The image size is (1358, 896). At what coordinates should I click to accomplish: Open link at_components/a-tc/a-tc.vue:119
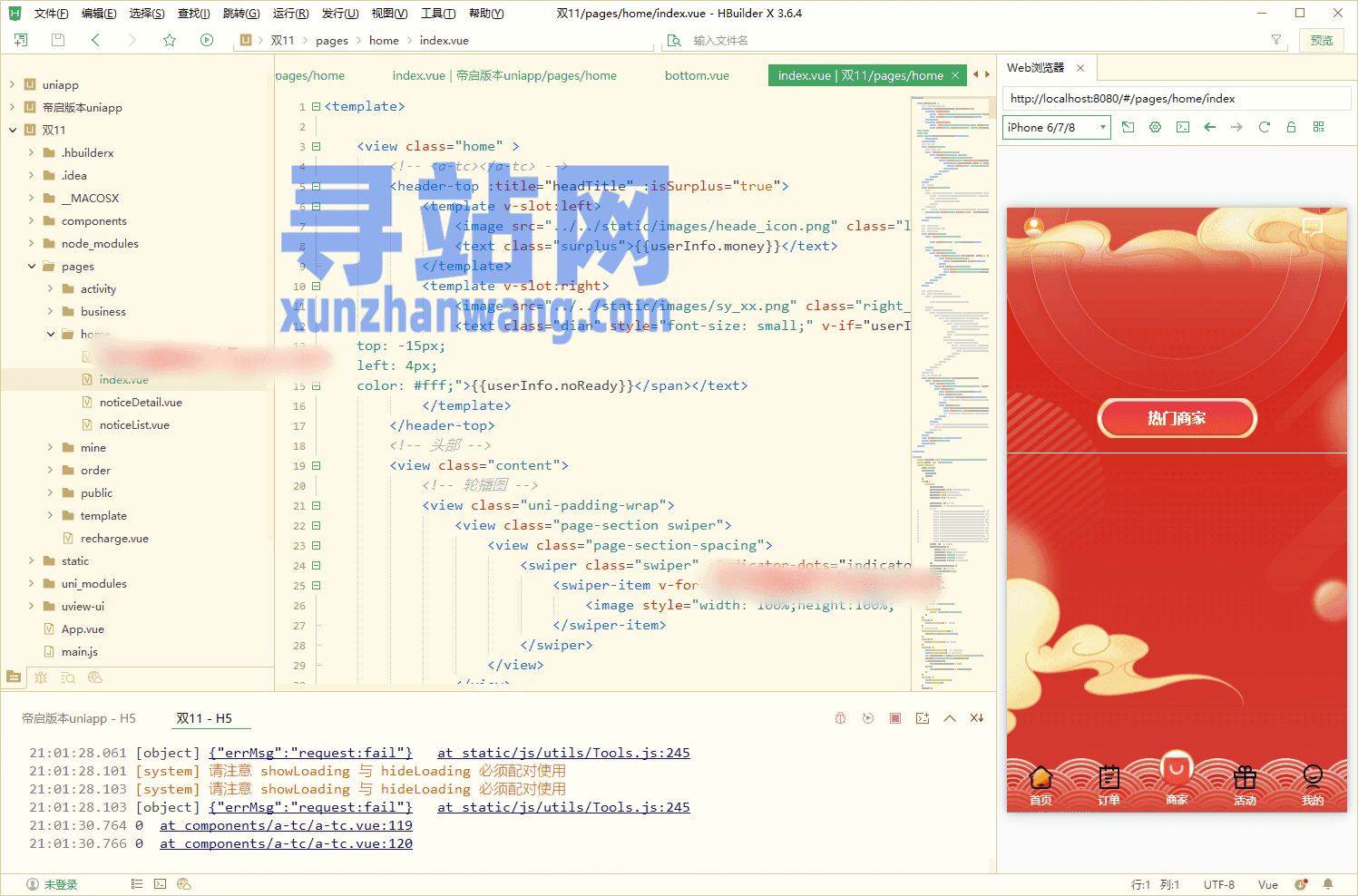(x=286, y=825)
